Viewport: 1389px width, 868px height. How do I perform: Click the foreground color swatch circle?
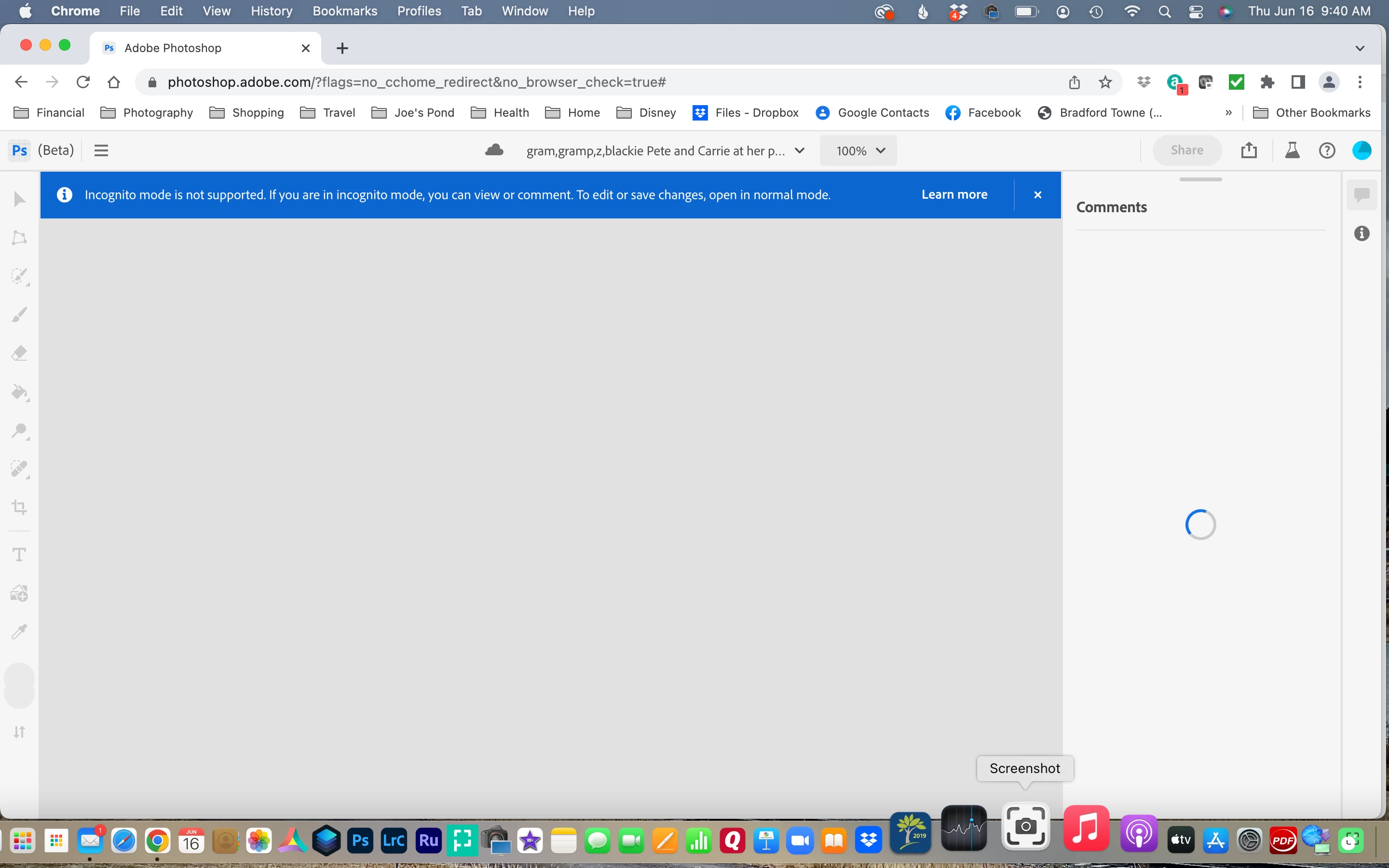coord(19,678)
